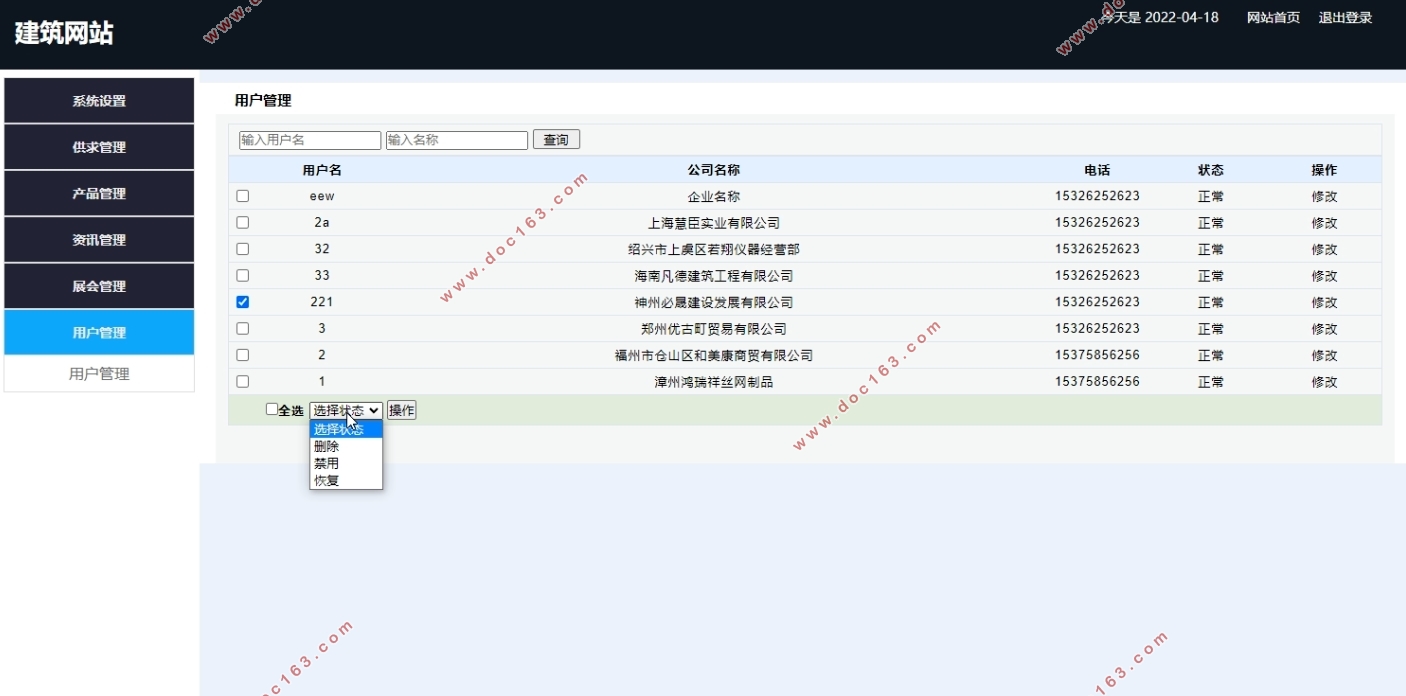The height and width of the screenshot is (696, 1406).
Task: Click the 公司名称 column header
Action: (x=714, y=170)
